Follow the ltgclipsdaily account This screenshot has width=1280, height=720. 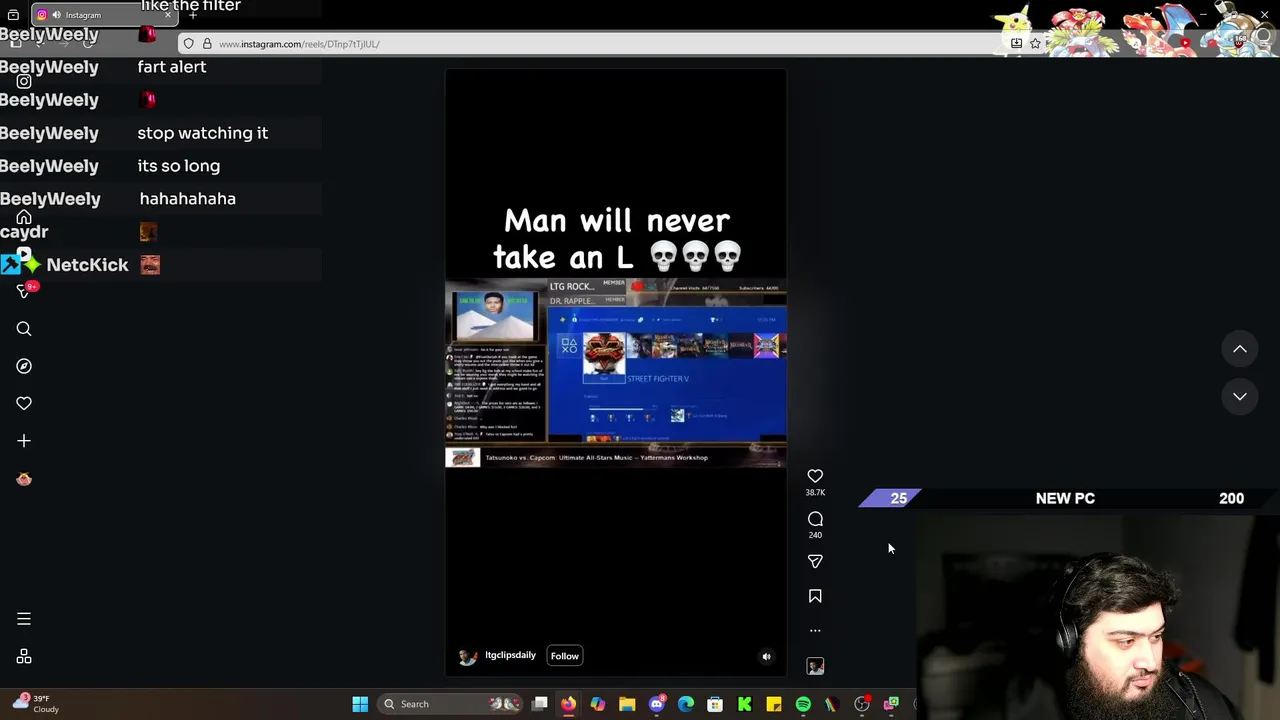click(x=565, y=656)
